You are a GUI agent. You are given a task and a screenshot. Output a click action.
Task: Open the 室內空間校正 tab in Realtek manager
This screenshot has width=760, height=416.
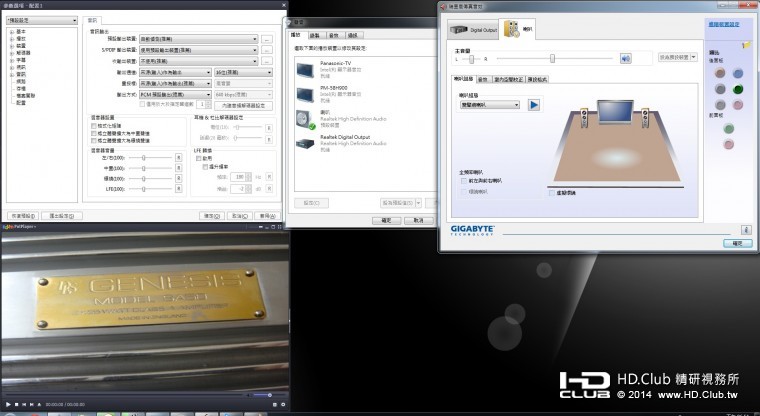[508, 79]
